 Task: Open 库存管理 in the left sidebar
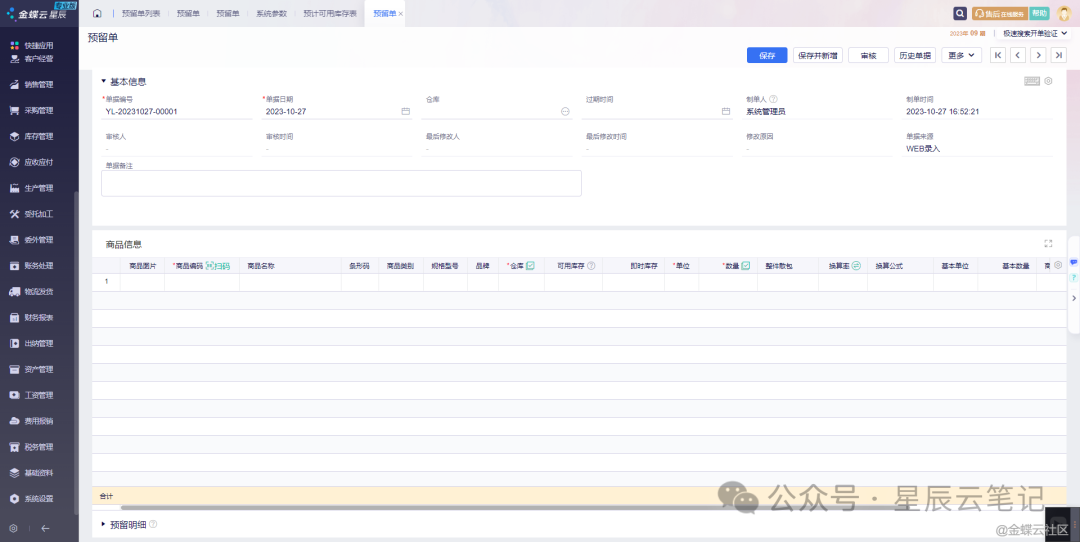[x=38, y=136]
